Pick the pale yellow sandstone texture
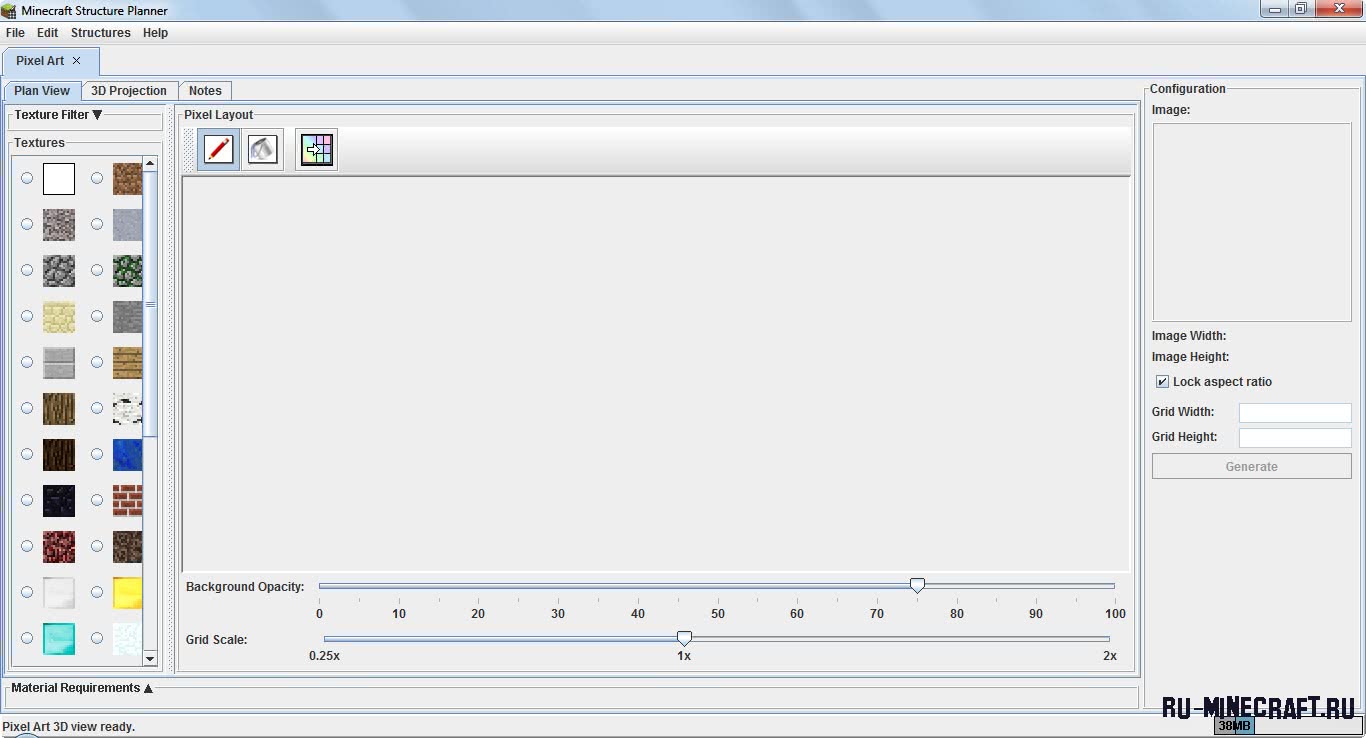Screen dimensions: 1366x738 [x=59, y=317]
